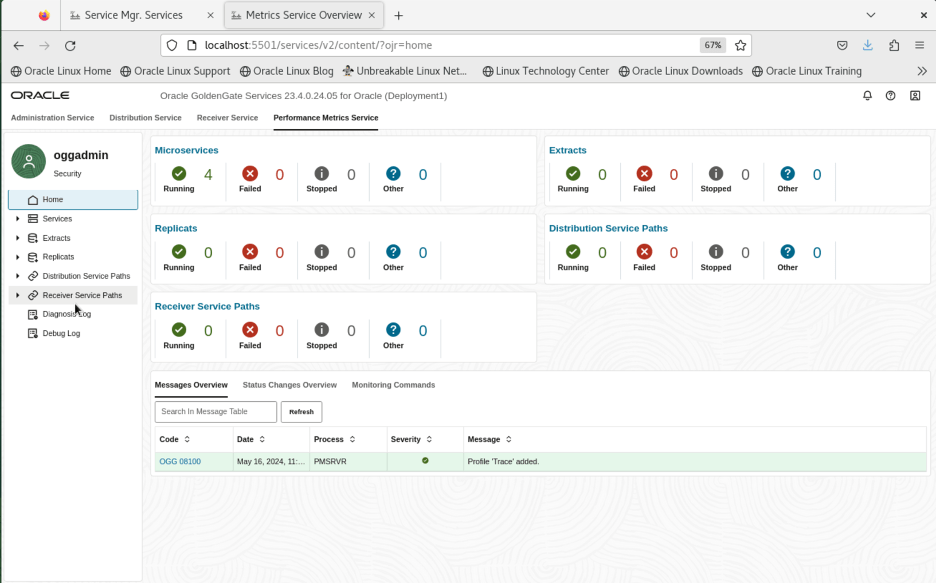Sort the table by Message column

[x=509, y=439]
